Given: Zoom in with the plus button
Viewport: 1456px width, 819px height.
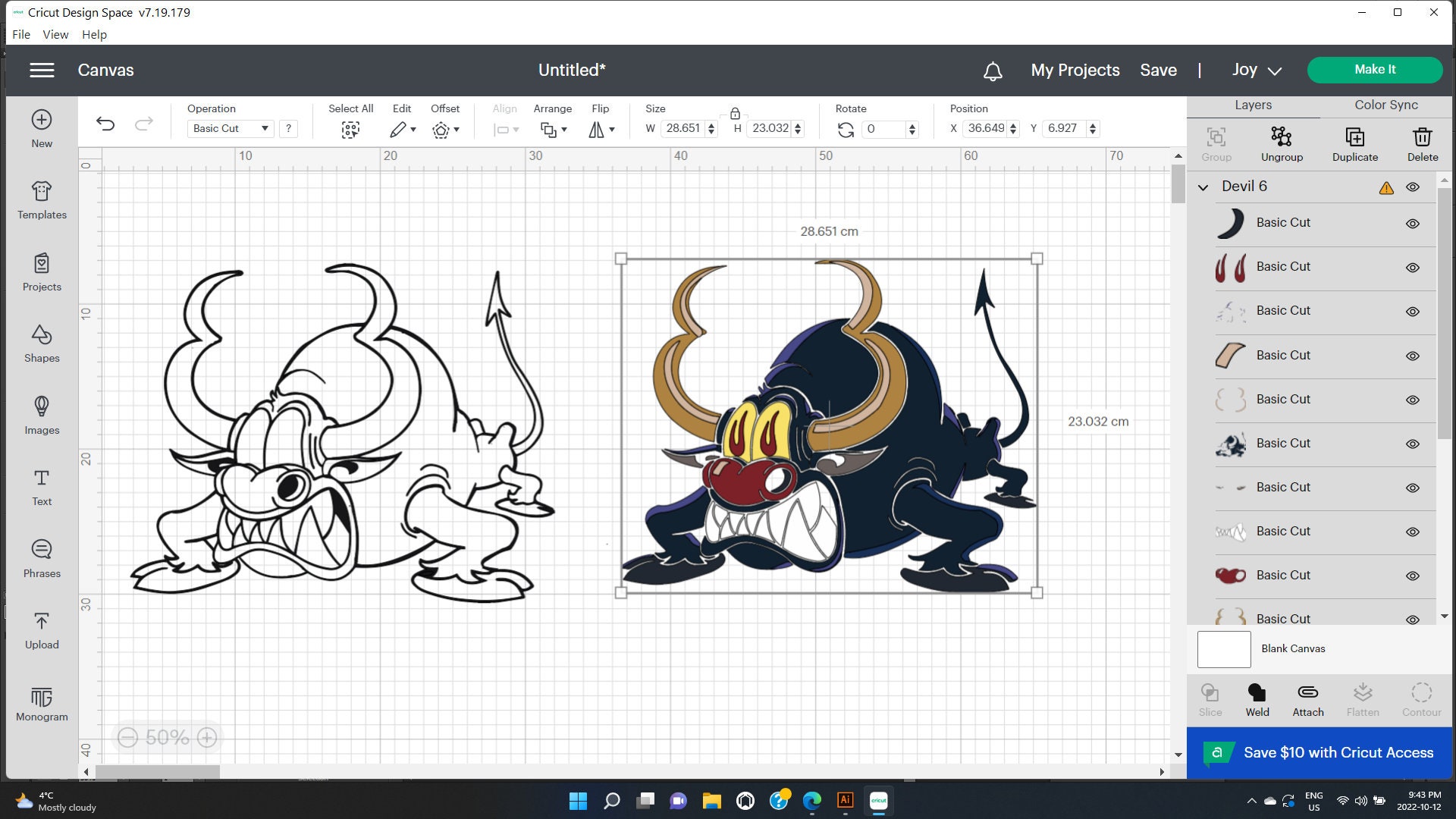Looking at the screenshot, I should coord(207,737).
